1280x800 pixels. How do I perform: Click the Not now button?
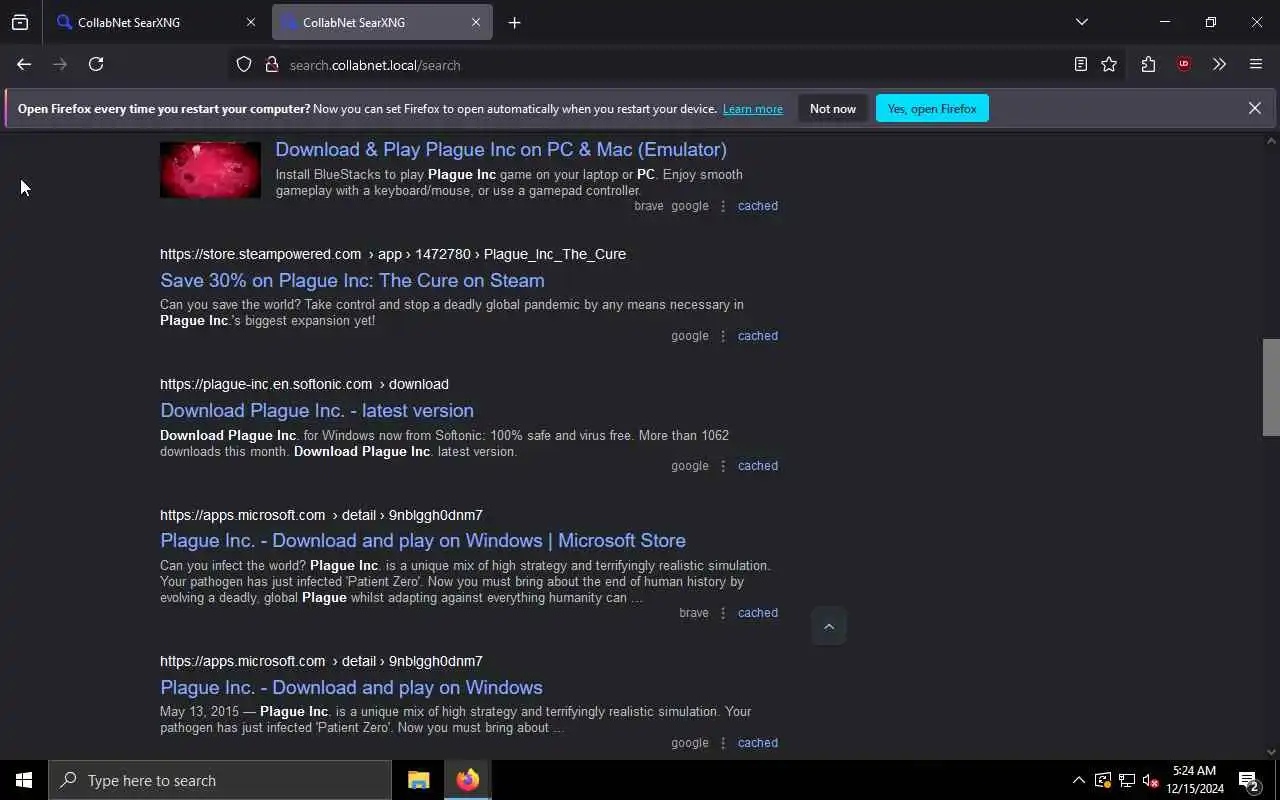[x=833, y=109]
